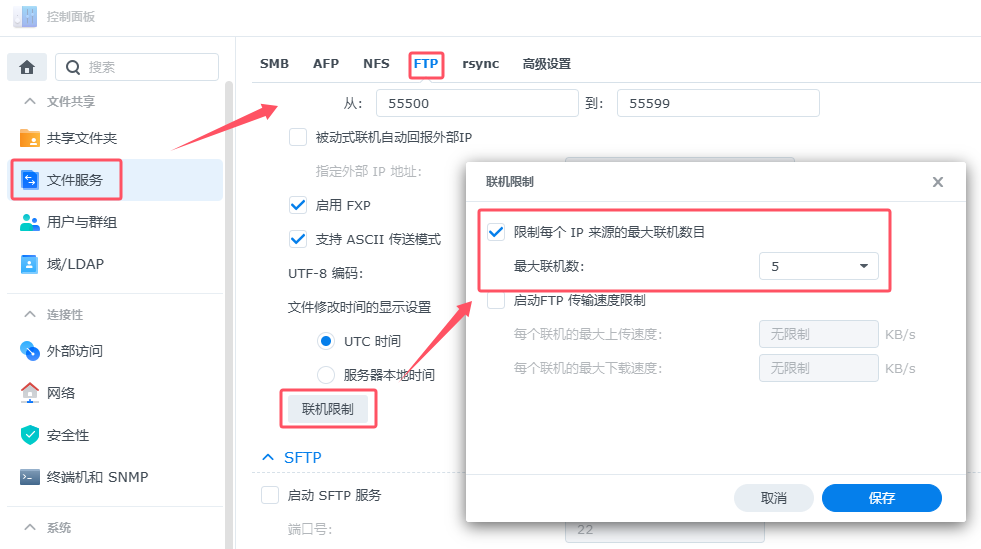This screenshot has height=549, width=981.
Task: Open Network (网络) house icon
Action: pyautogui.click(x=30, y=393)
